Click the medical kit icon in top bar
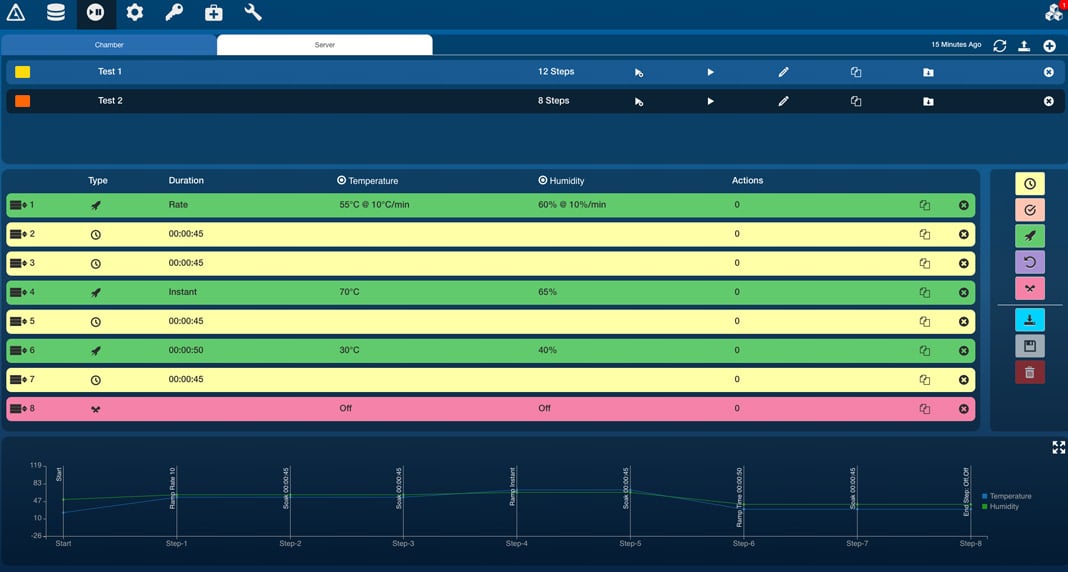Screen dimensions: 1068x572 click(214, 13)
